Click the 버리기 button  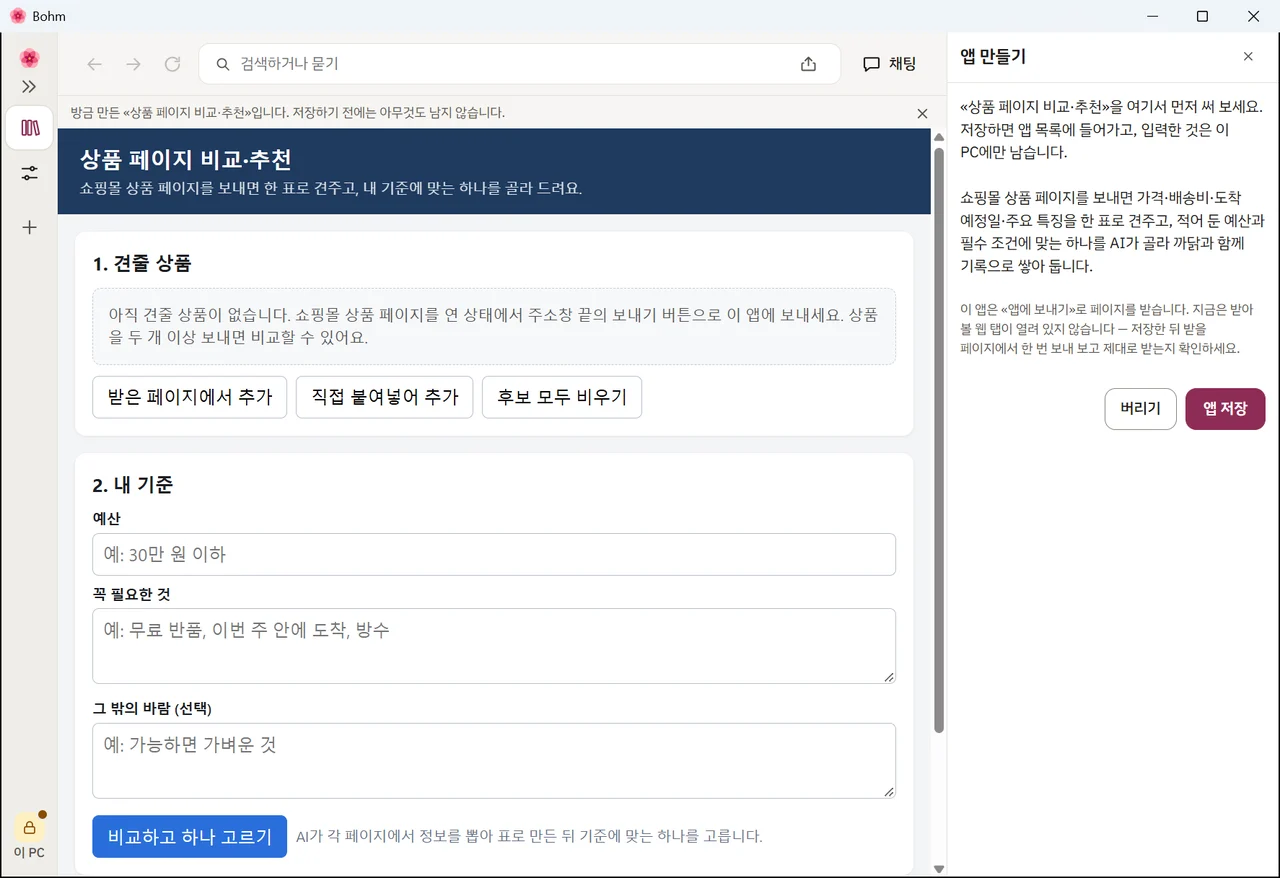[x=1141, y=409]
